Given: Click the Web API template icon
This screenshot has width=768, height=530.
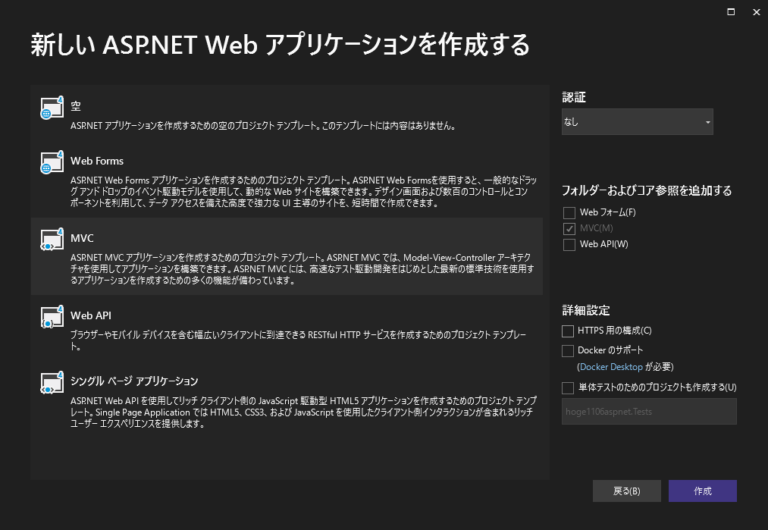Looking at the screenshot, I should coord(51,318).
